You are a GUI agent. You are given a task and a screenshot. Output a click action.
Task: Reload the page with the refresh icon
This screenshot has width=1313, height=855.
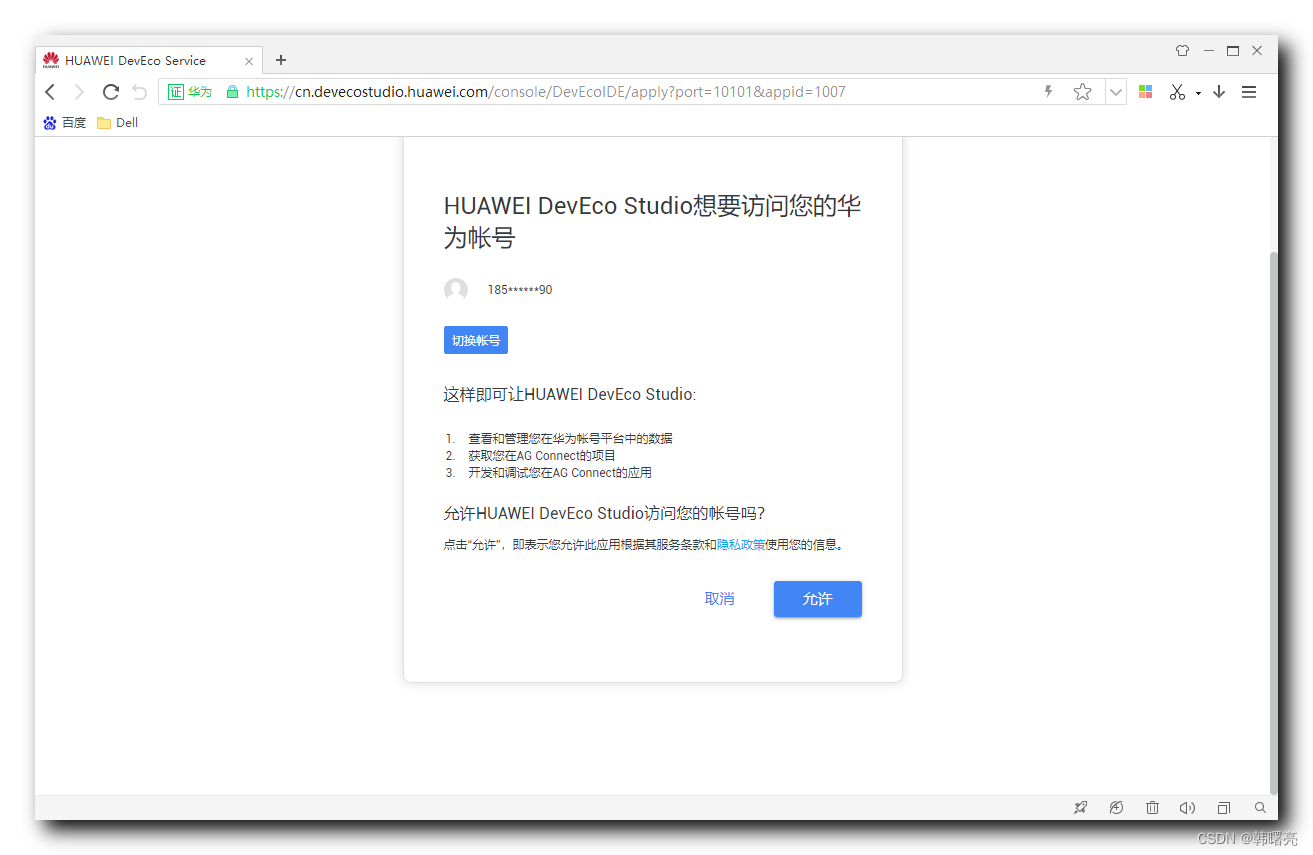pos(111,92)
